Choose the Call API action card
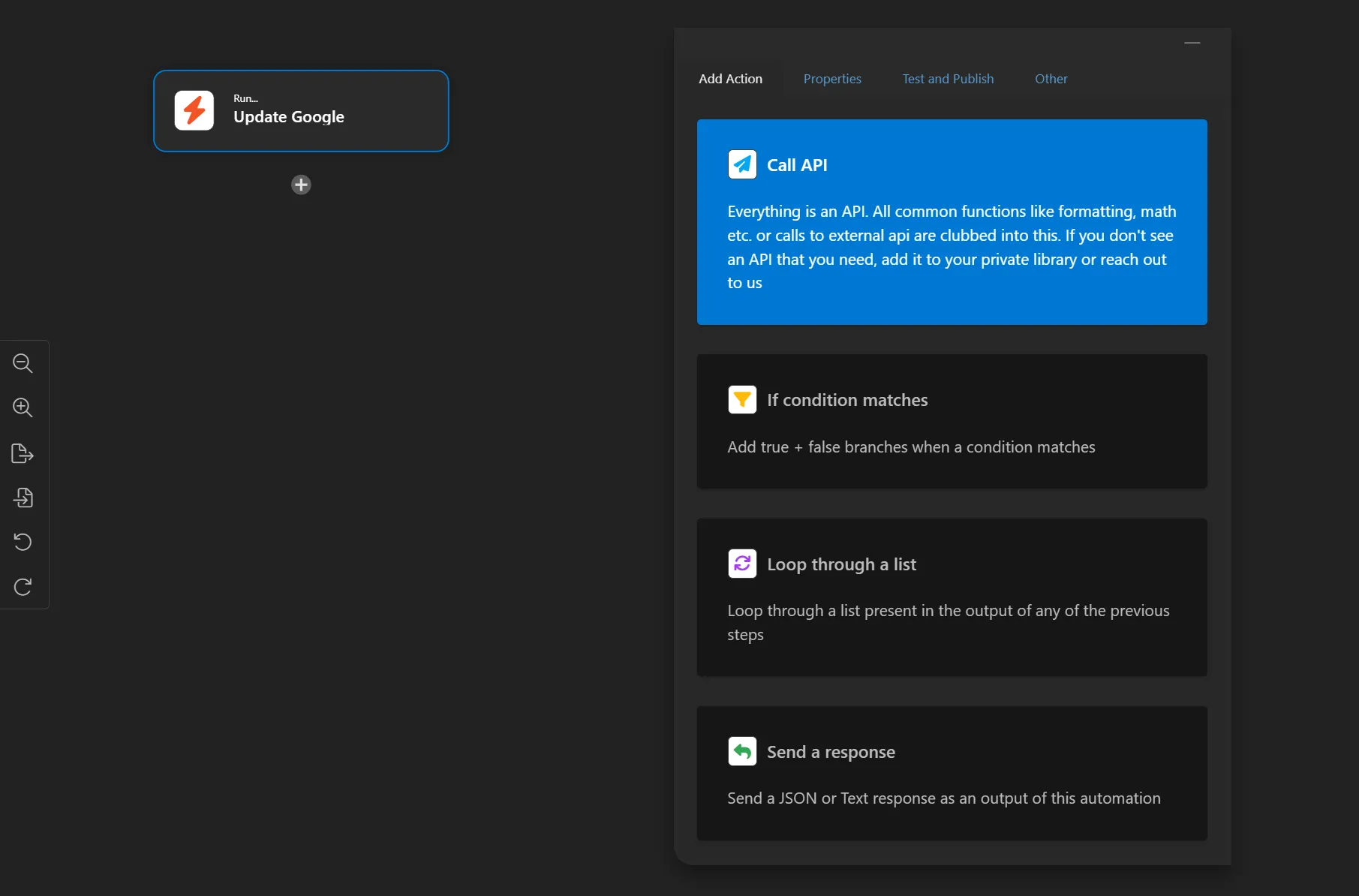Viewport: 1359px width, 896px height. 952,222
